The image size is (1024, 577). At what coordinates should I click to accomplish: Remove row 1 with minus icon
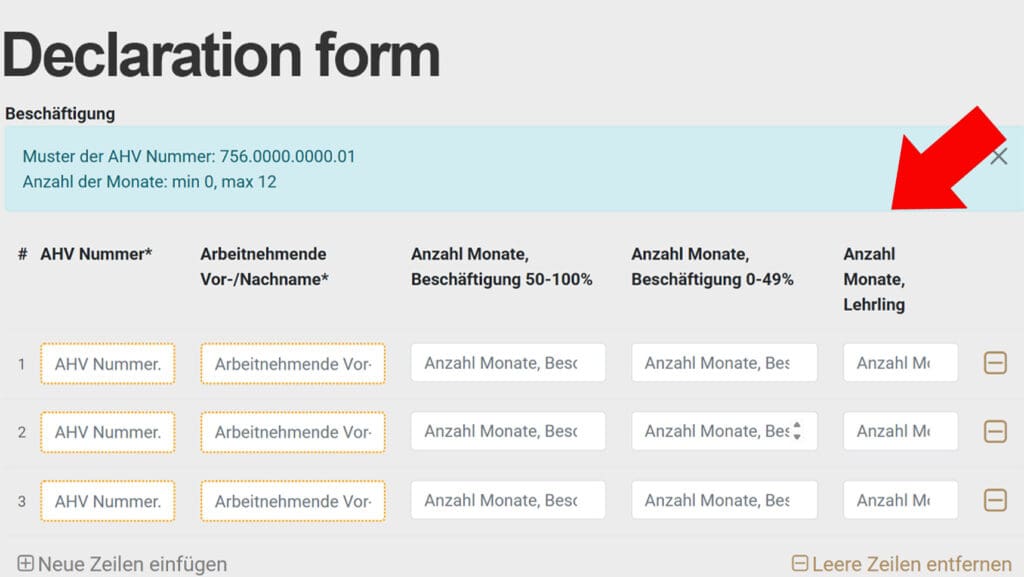tap(995, 363)
